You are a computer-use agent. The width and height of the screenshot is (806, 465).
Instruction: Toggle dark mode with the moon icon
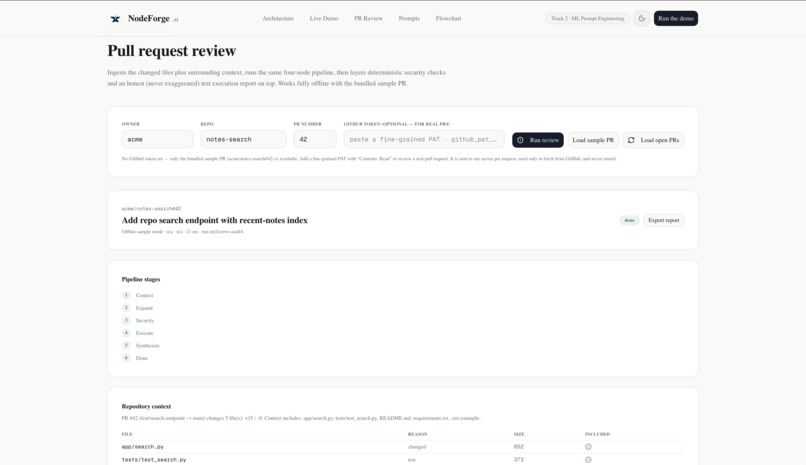click(642, 18)
